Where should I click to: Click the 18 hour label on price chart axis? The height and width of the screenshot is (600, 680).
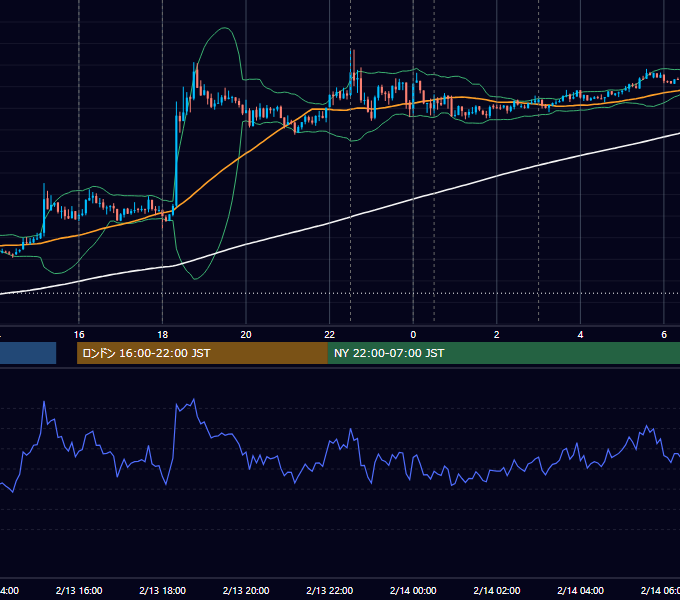pos(163,335)
